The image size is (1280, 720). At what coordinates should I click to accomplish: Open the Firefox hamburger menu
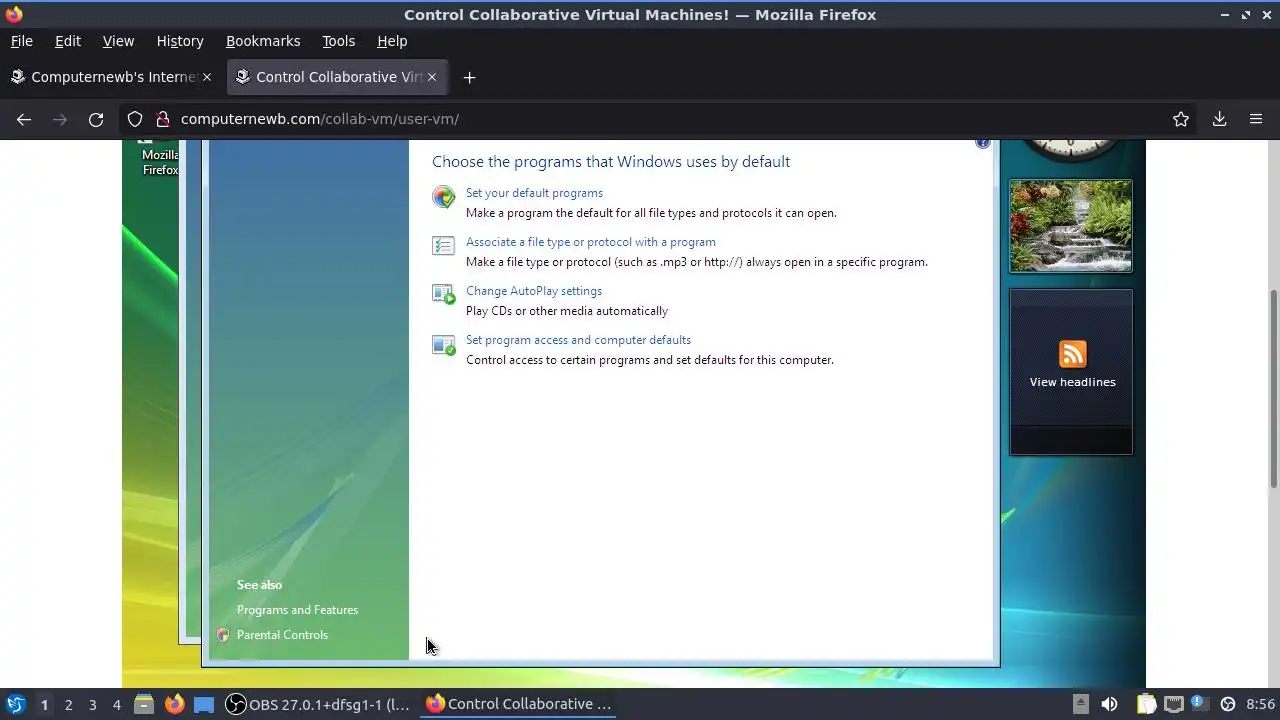point(1256,119)
